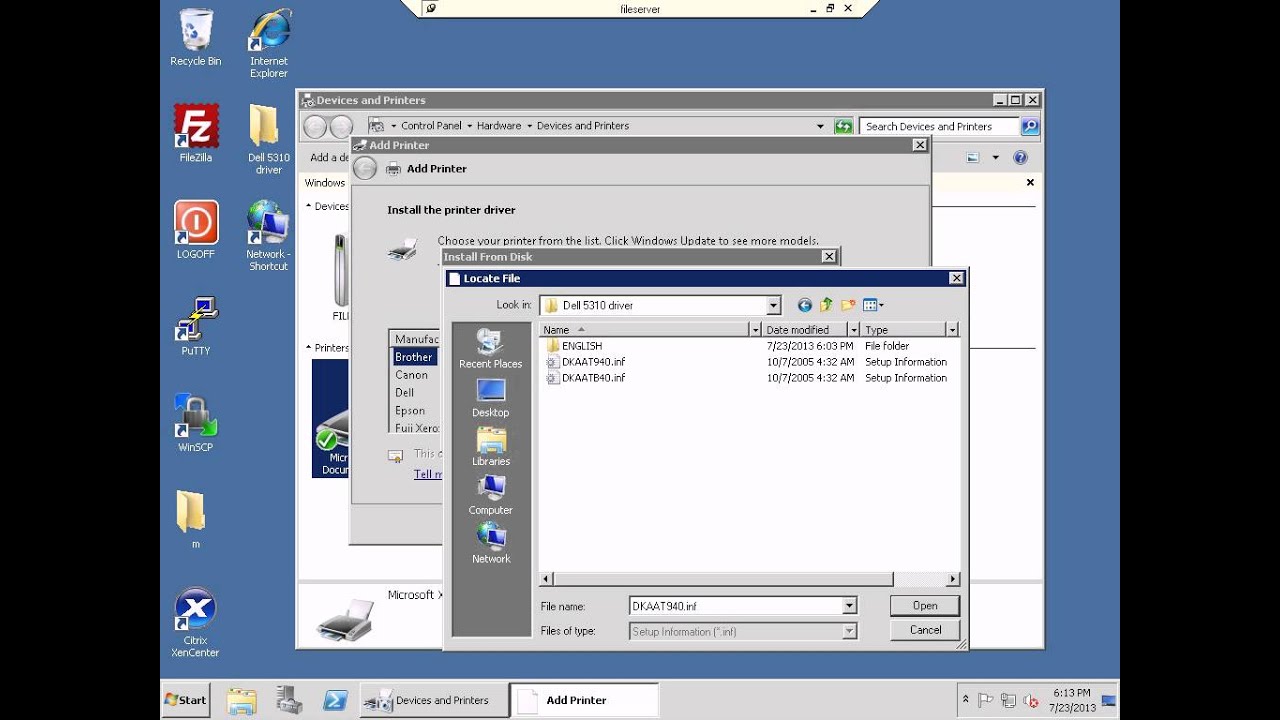This screenshot has height=720, width=1280.
Task: Go to Libraries in the places sidebar
Action: tap(490, 447)
